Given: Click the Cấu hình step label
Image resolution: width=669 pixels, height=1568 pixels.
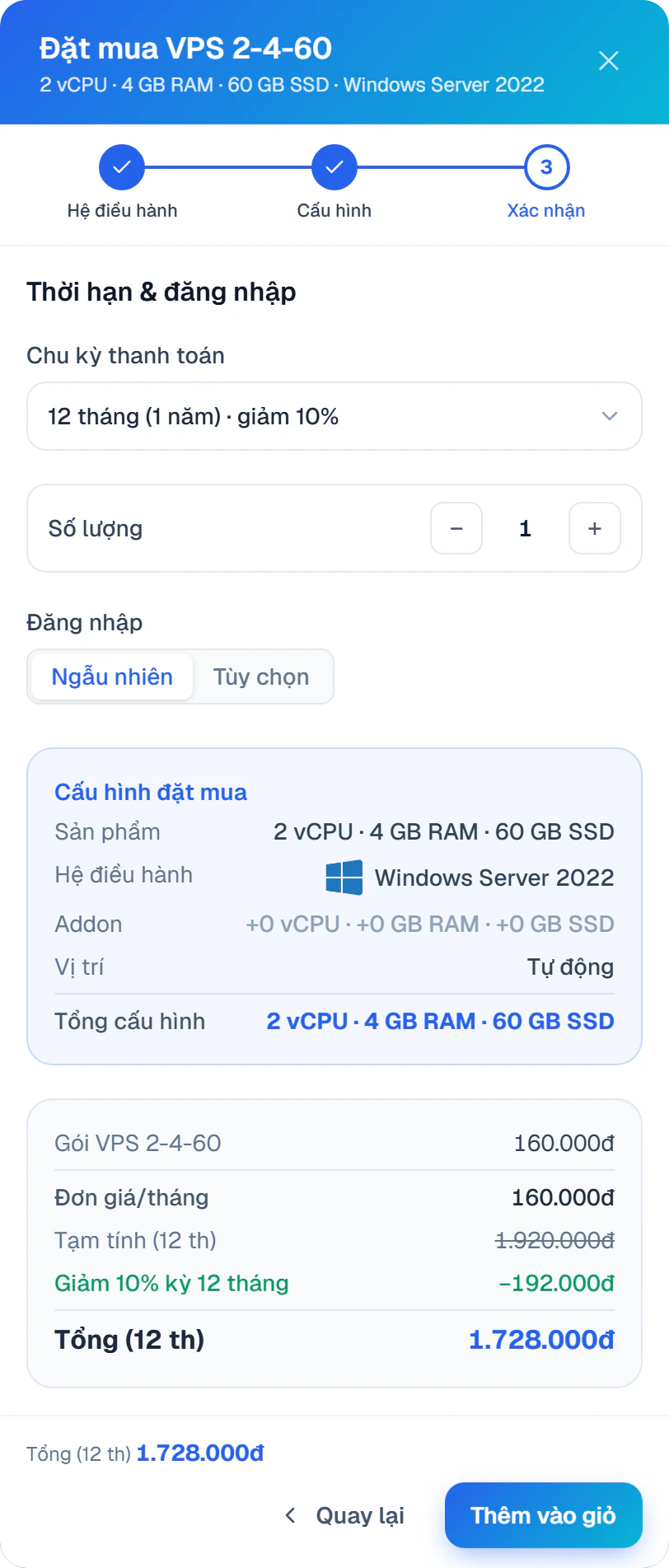Looking at the screenshot, I should [x=334, y=210].
